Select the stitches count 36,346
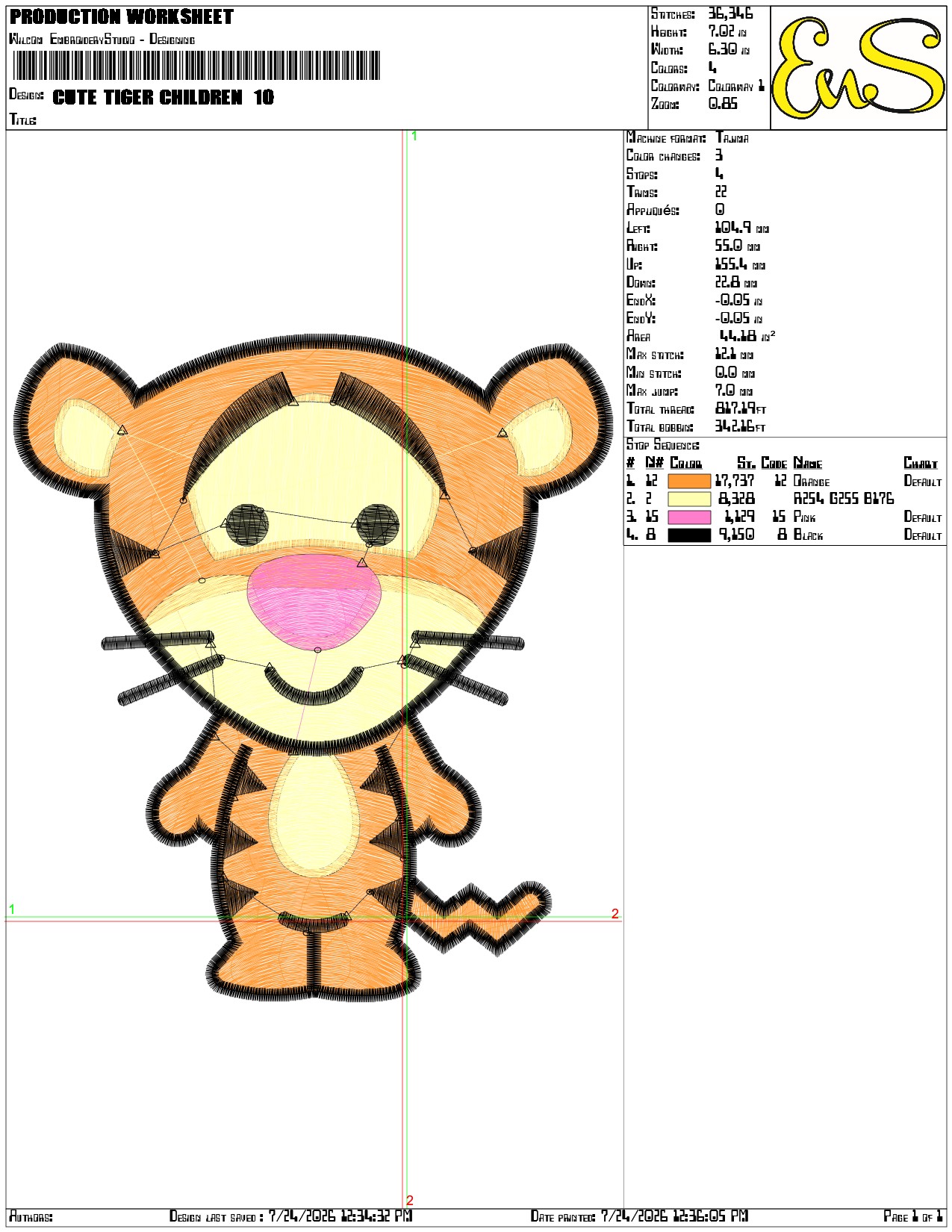Image resolution: width=952 pixels, height=1232 pixels. click(x=730, y=14)
